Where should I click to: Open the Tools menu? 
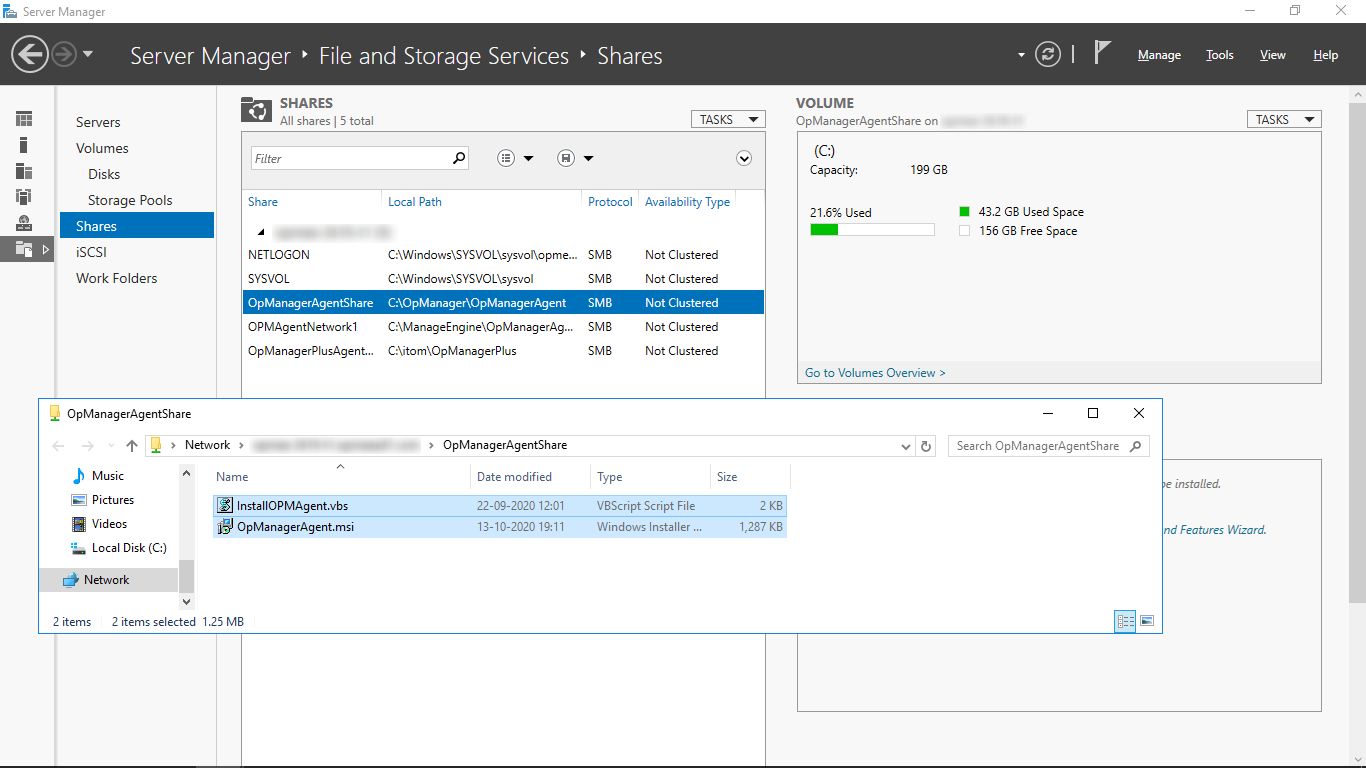(1219, 55)
